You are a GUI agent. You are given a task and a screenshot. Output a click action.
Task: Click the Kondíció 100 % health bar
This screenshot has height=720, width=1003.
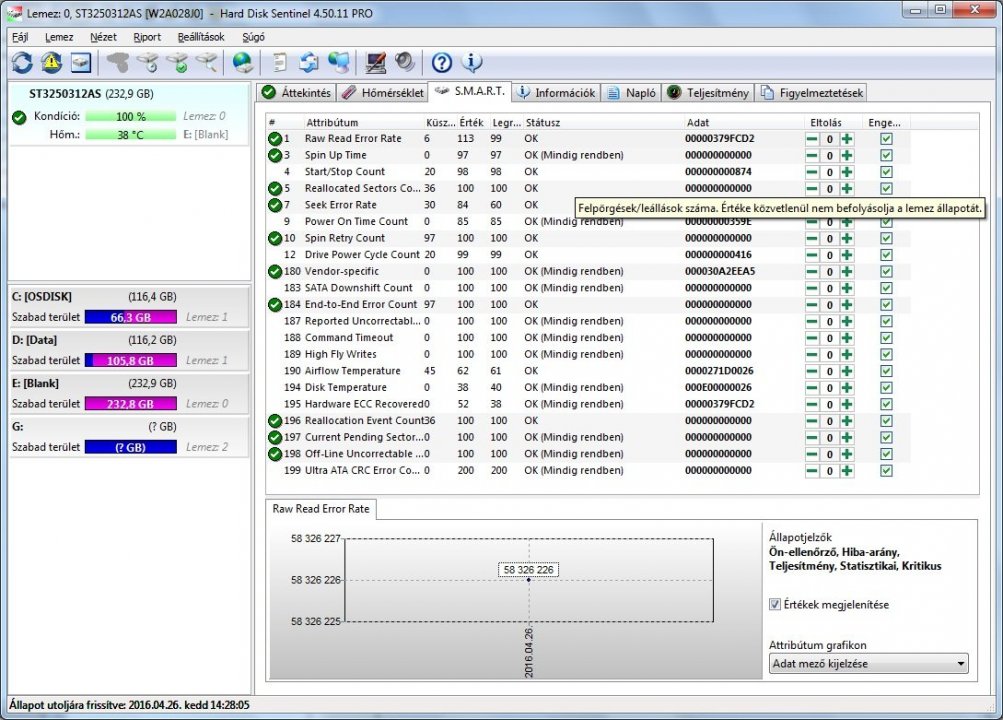click(130, 116)
